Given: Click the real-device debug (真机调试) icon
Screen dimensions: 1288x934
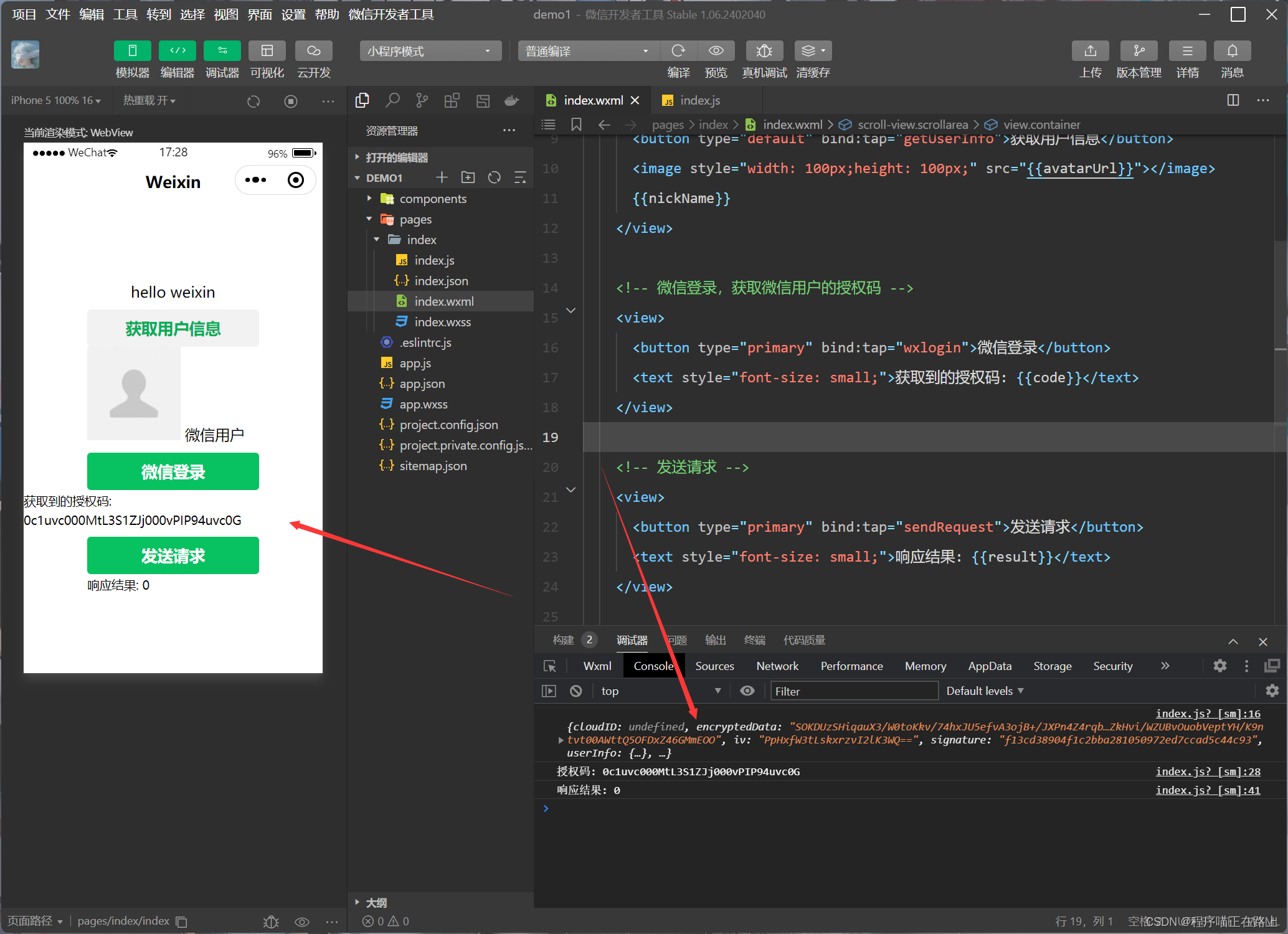Looking at the screenshot, I should pyautogui.click(x=764, y=51).
